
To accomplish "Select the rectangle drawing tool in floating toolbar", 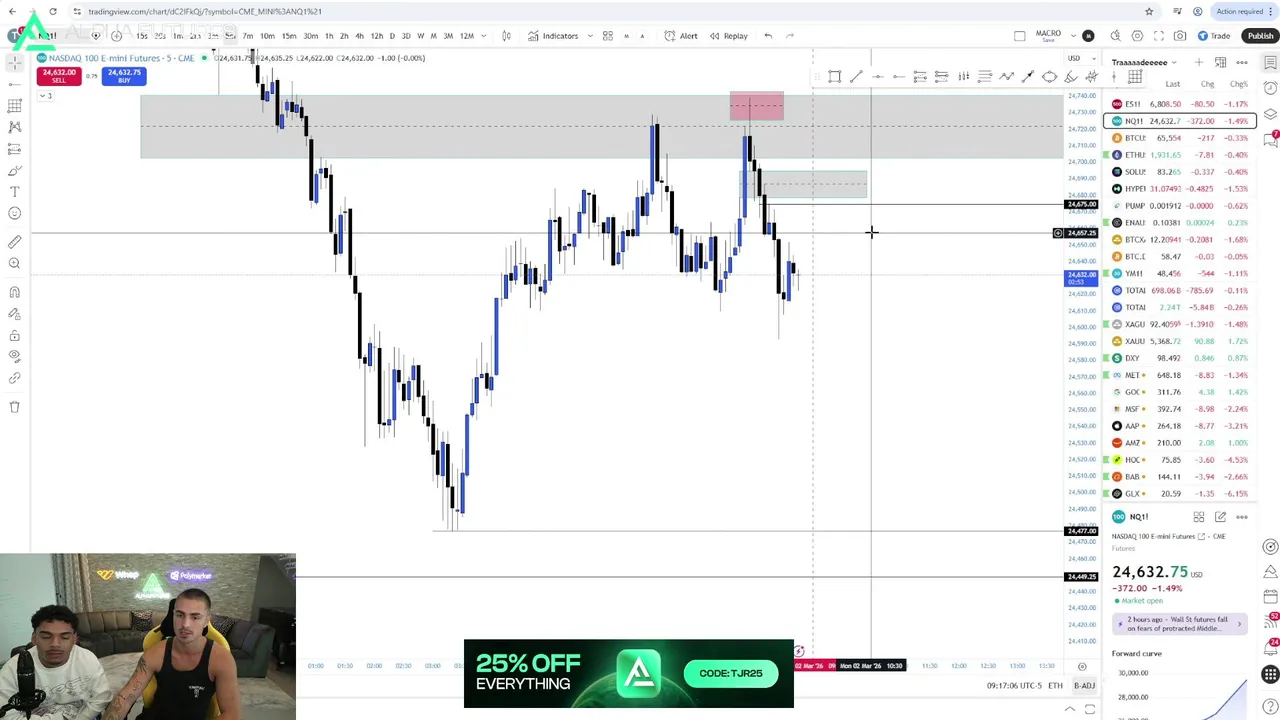I will click(834, 77).
